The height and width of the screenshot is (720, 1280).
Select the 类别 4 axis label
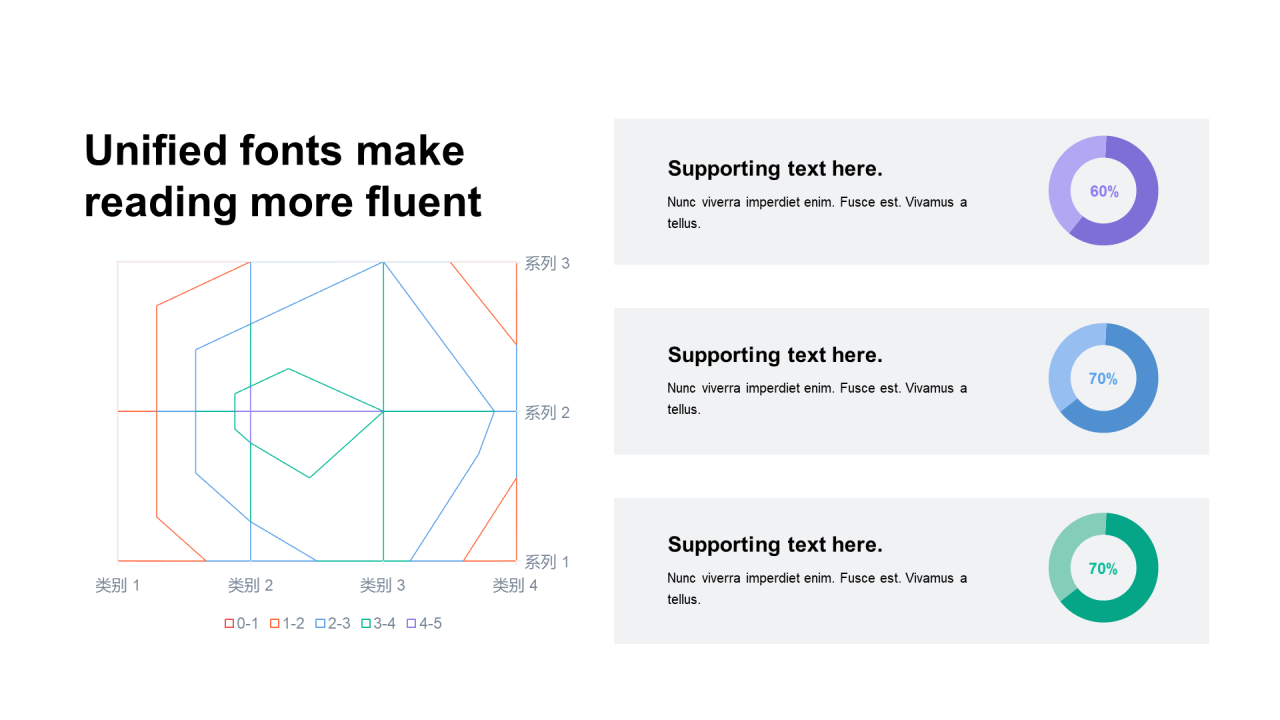515,586
